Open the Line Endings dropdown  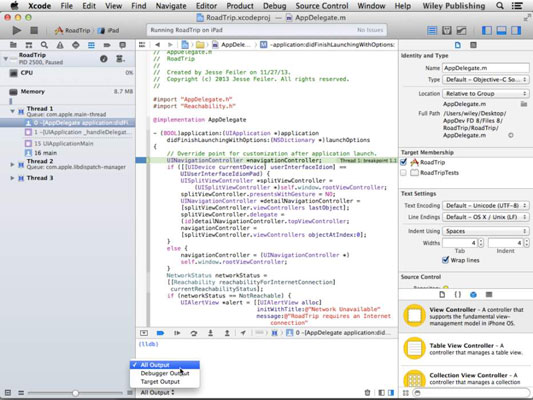point(485,217)
